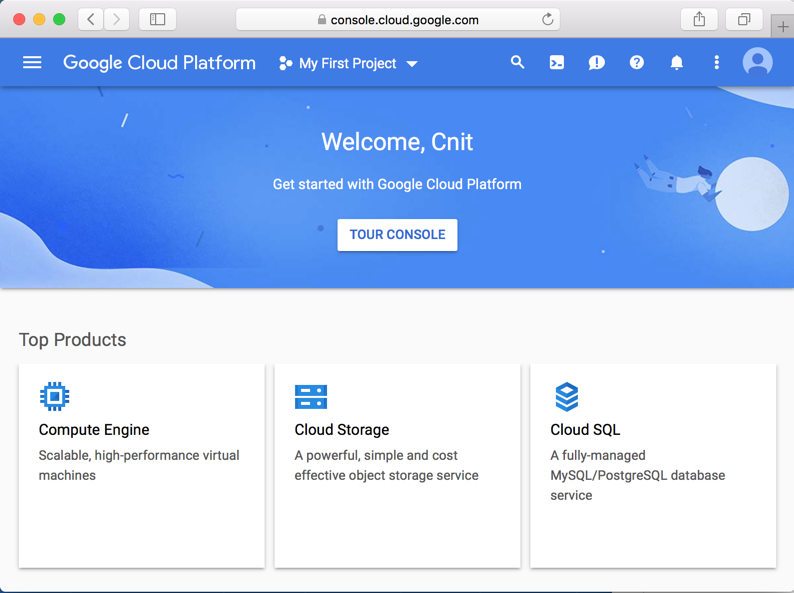Click the Top Products heading
Viewport: 794px width, 593px height.
pyautogui.click(x=72, y=340)
